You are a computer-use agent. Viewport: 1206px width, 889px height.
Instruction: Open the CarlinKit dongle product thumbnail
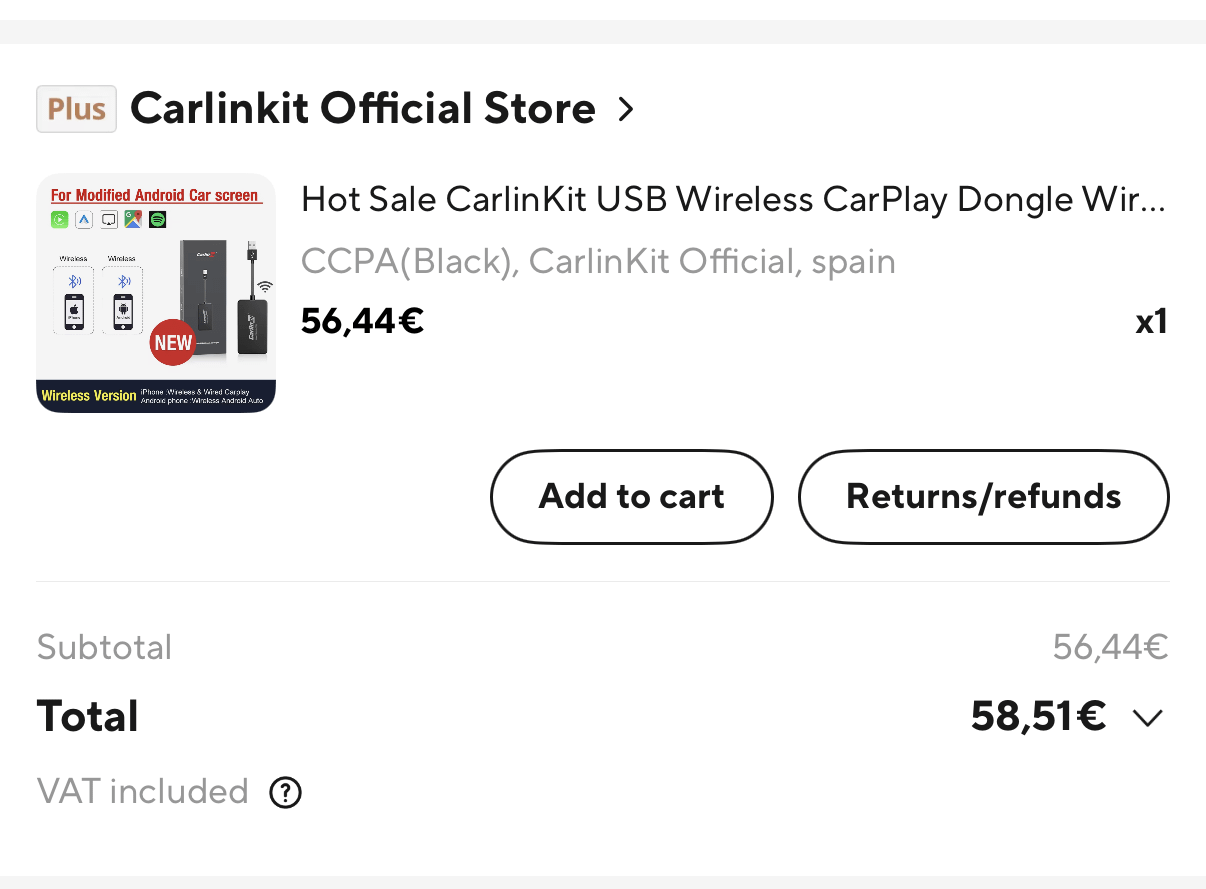(x=156, y=293)
